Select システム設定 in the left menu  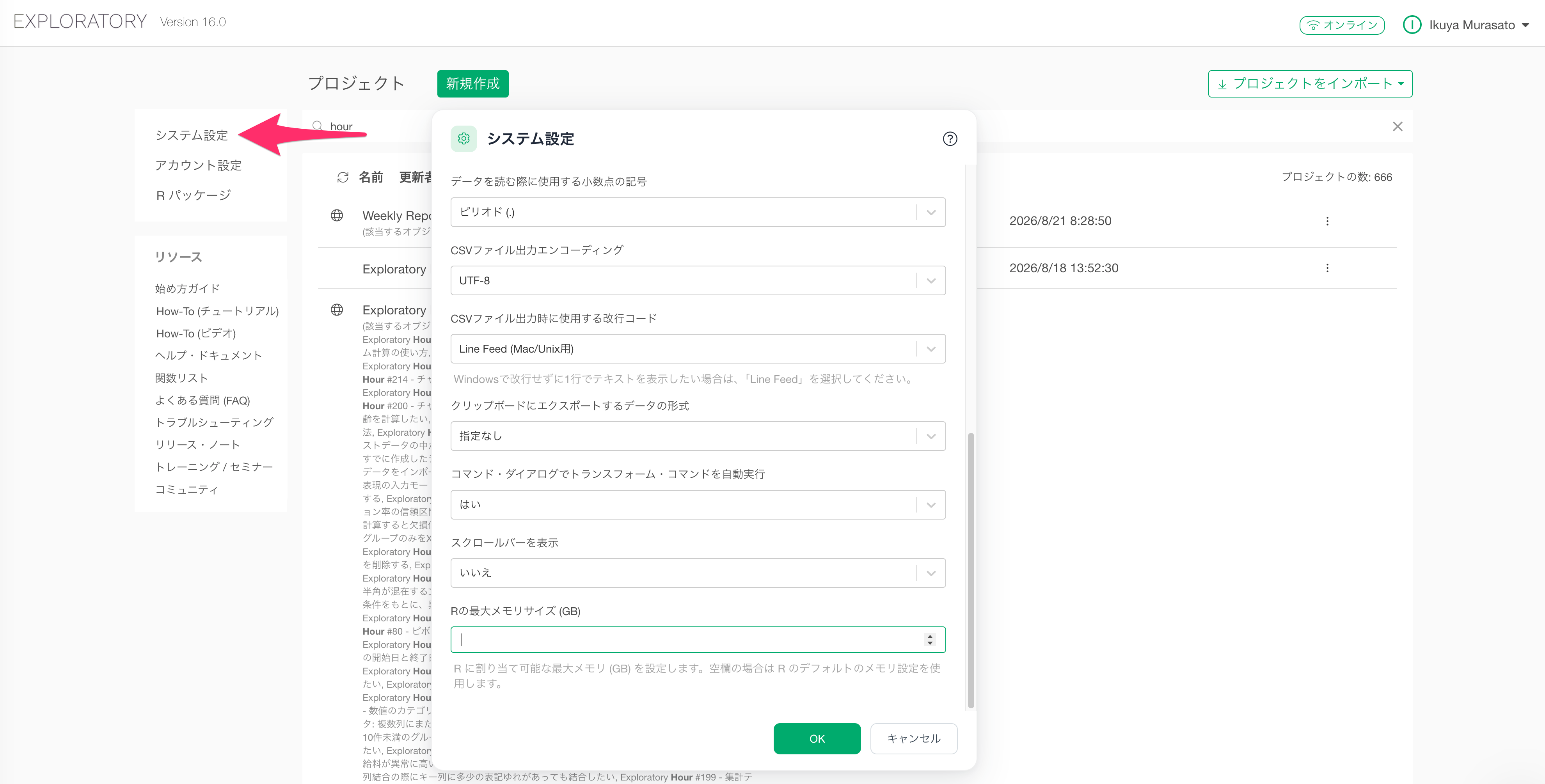pyautogui.click(x=191, y=135)
